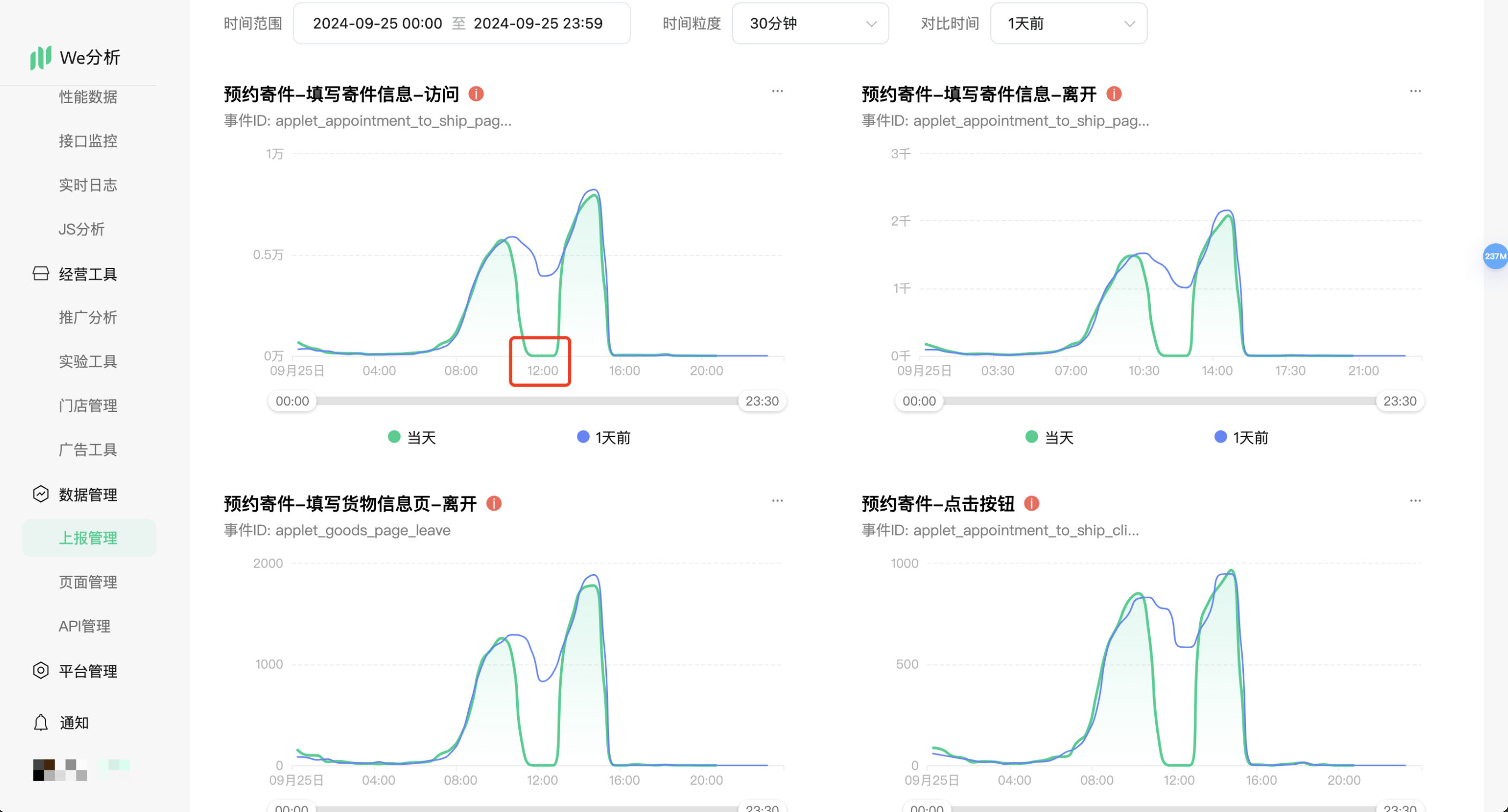Open 接口监控 in the sidebar
This screenshot has width=1508, height=812.
[88, 141]
